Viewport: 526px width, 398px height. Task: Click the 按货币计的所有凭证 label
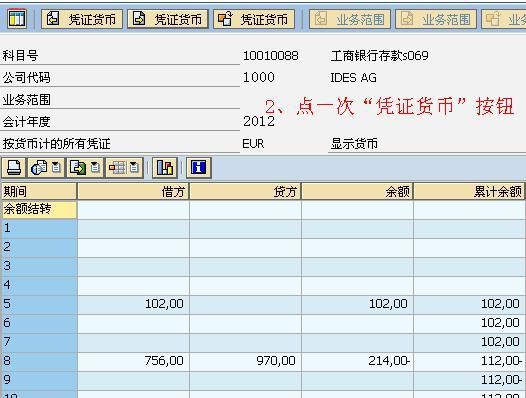point(57,144)
